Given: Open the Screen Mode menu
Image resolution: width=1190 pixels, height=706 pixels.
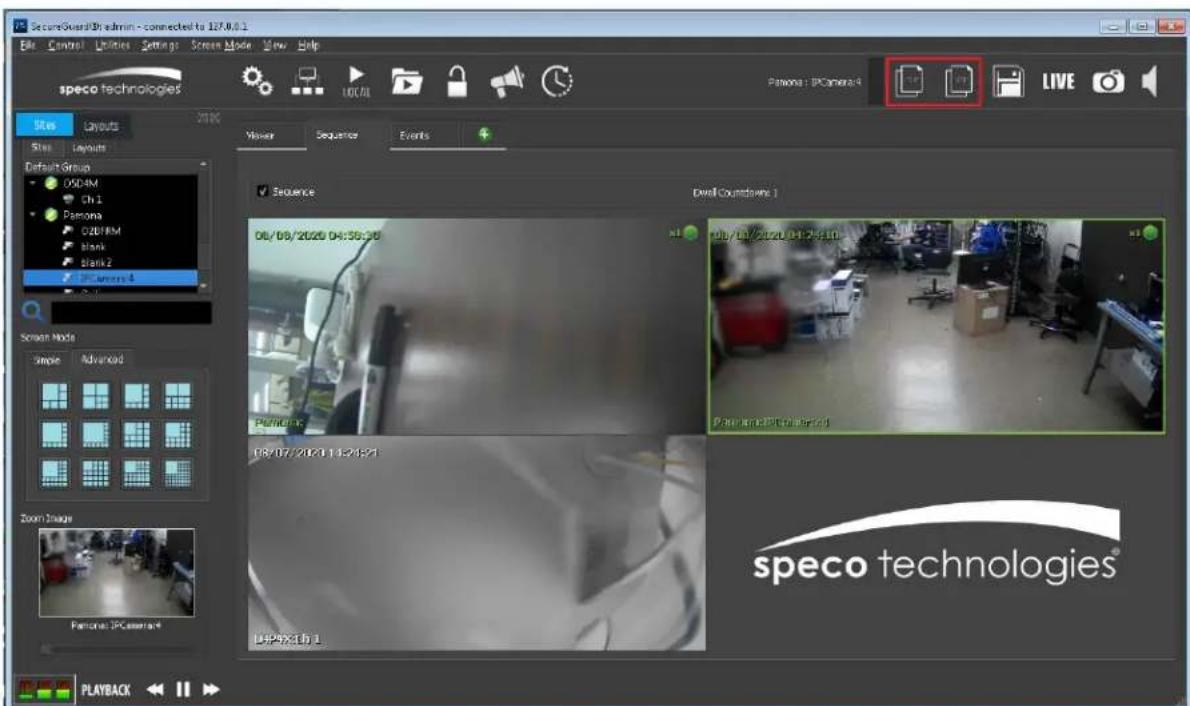Looking at the screenshot, I should 221,46.
